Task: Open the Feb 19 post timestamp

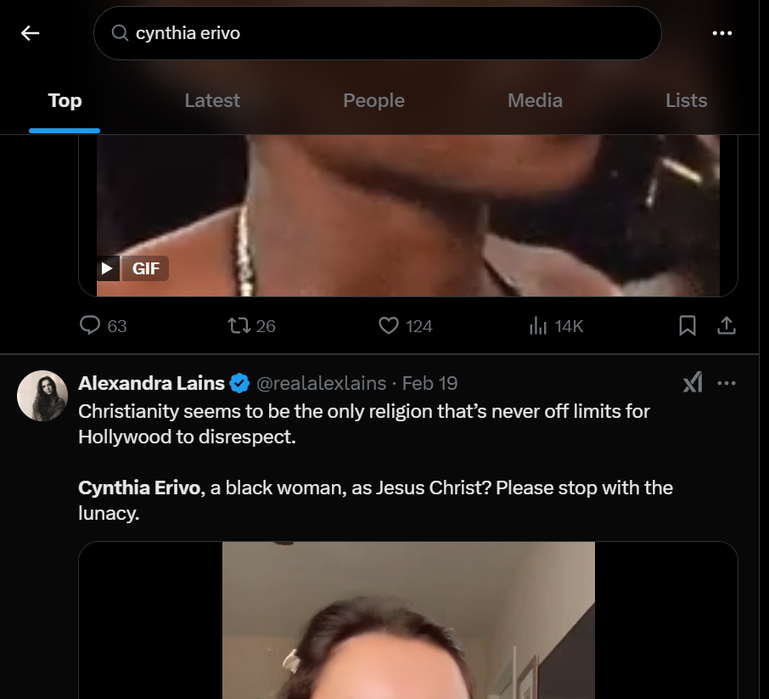Action: pyautogui.click(x=430, y=383)
